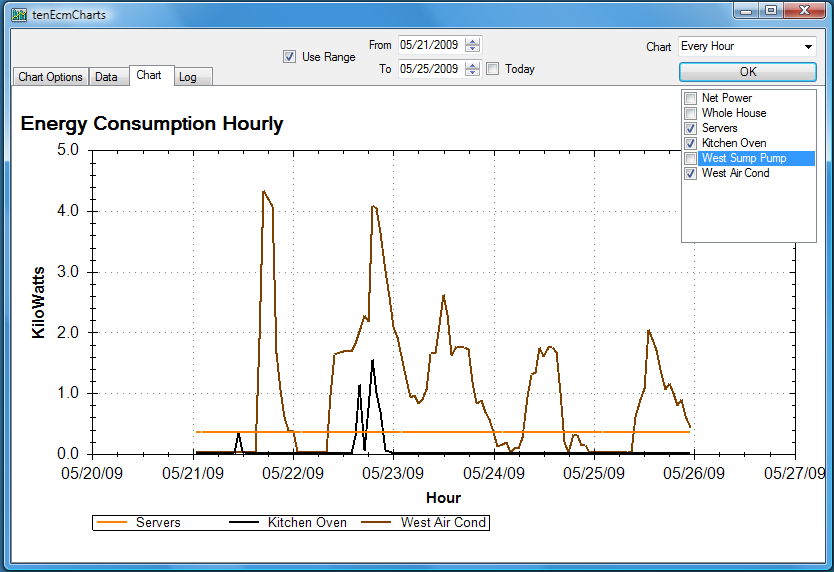Image resolution: width=834 pixels, height=572 pixels.
Task: Click the West Air Cond brown legend swatch
Action: click(376, 523)
